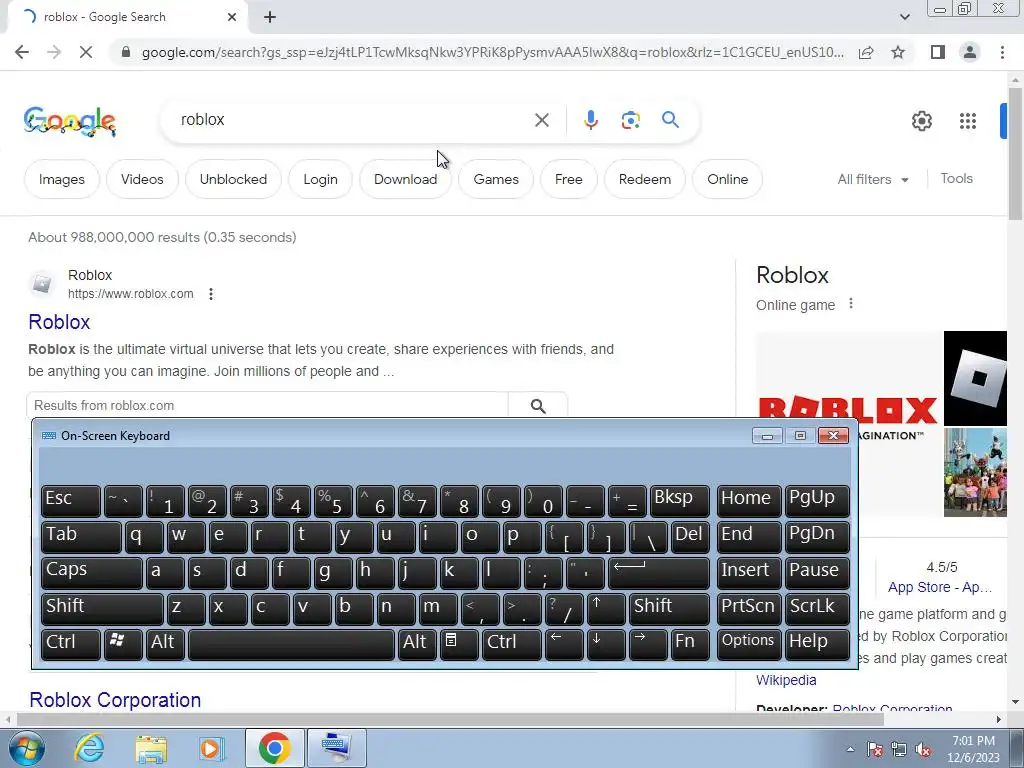Viewport: 1024px width, 768px height.
Task: Click the Google search input box
Action: tap(353, 120)
